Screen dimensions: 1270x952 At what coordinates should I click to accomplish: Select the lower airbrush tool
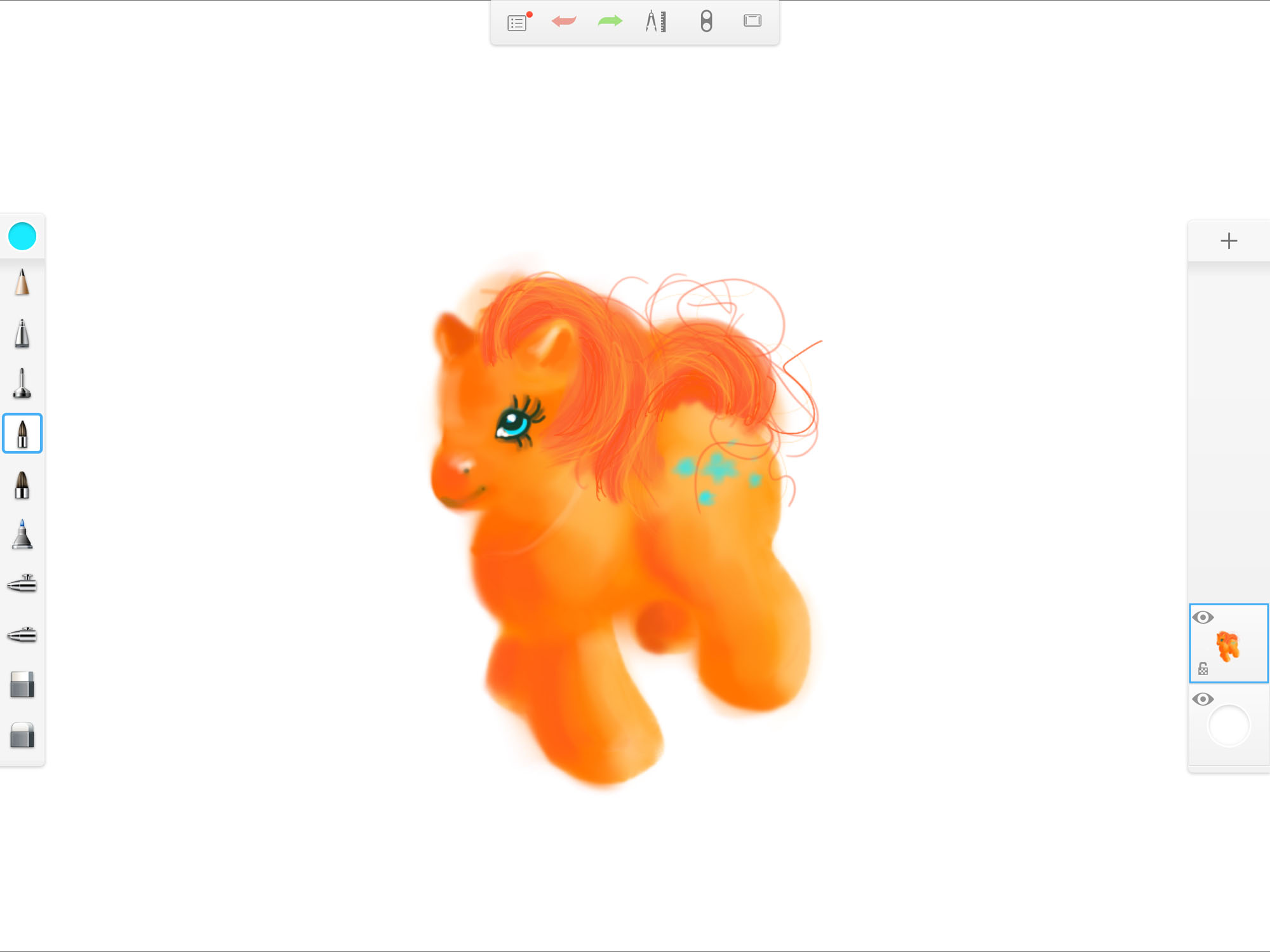(x=22, y=634)
